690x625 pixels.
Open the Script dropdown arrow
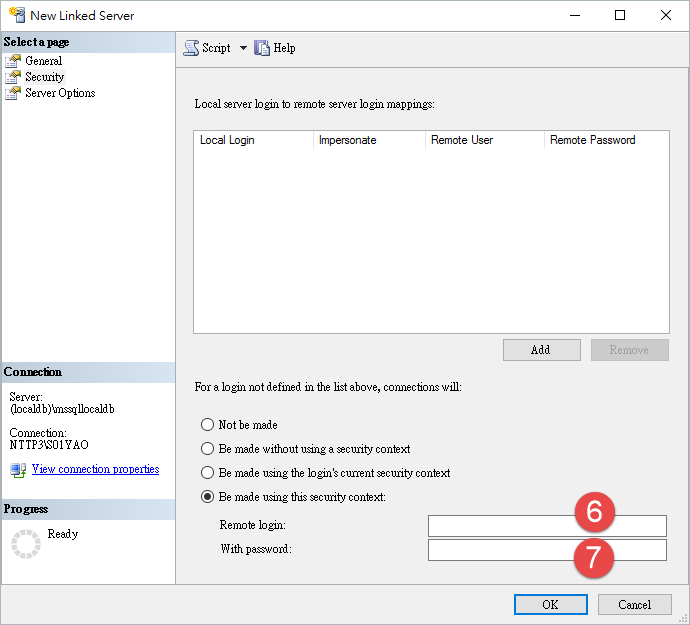pyautogui.click(x=243, y=48)
